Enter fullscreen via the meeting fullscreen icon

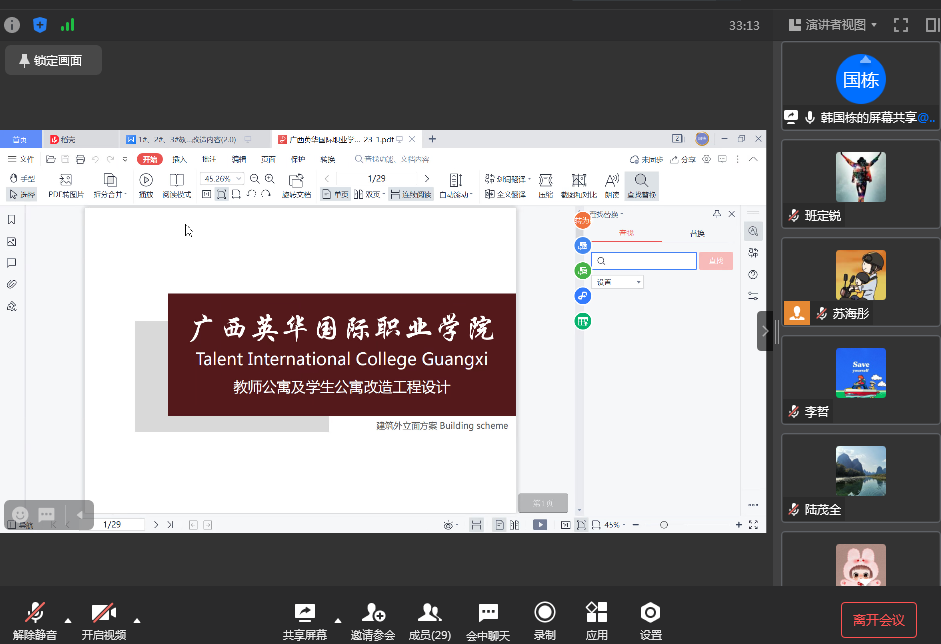click(901, 25)
